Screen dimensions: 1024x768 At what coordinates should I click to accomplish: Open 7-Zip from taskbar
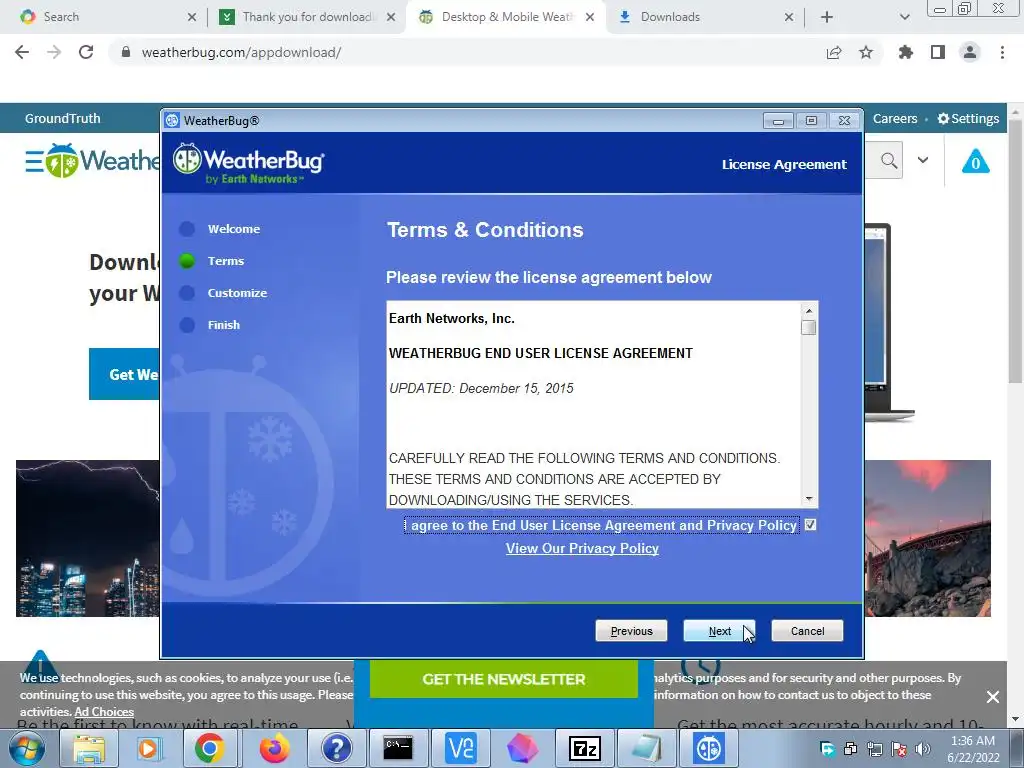[x=584, y=748]
